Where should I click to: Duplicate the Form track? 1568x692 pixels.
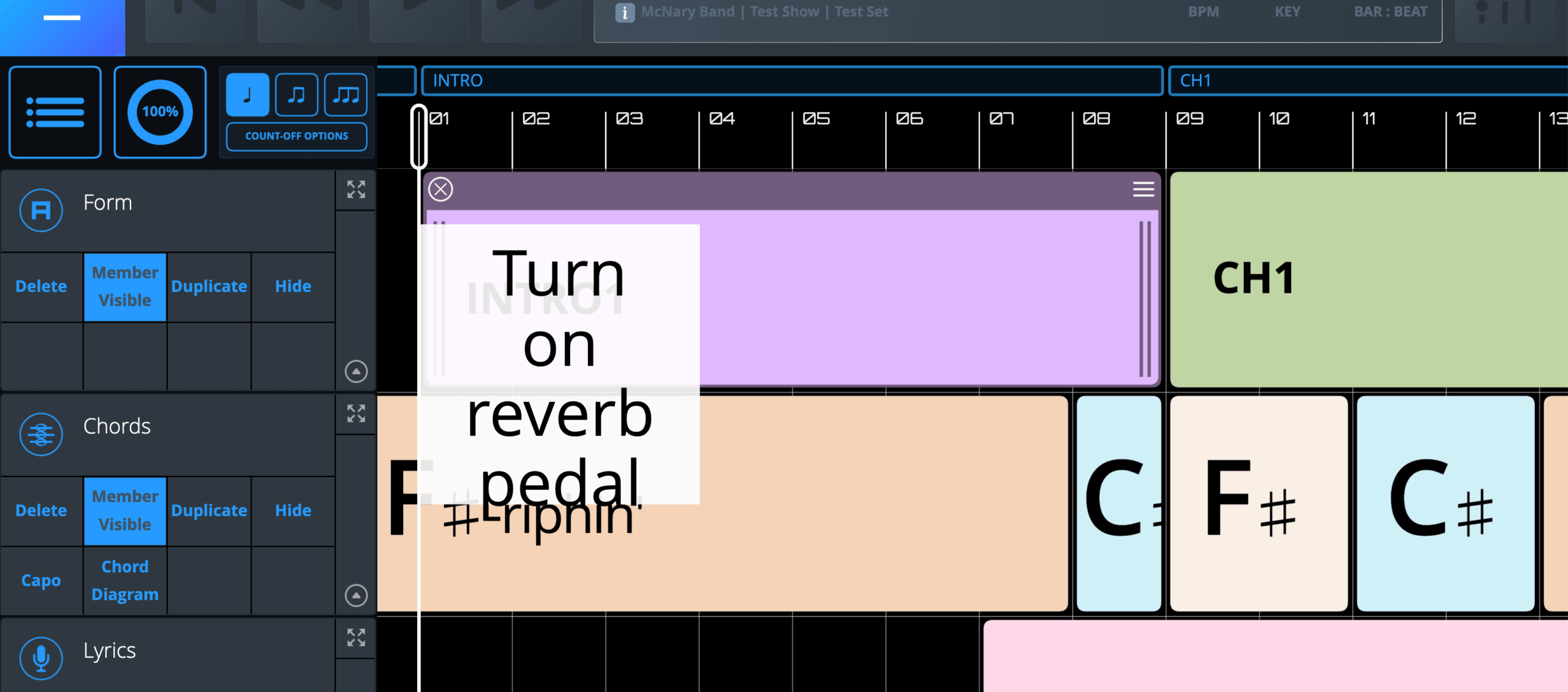click(209, 287)
